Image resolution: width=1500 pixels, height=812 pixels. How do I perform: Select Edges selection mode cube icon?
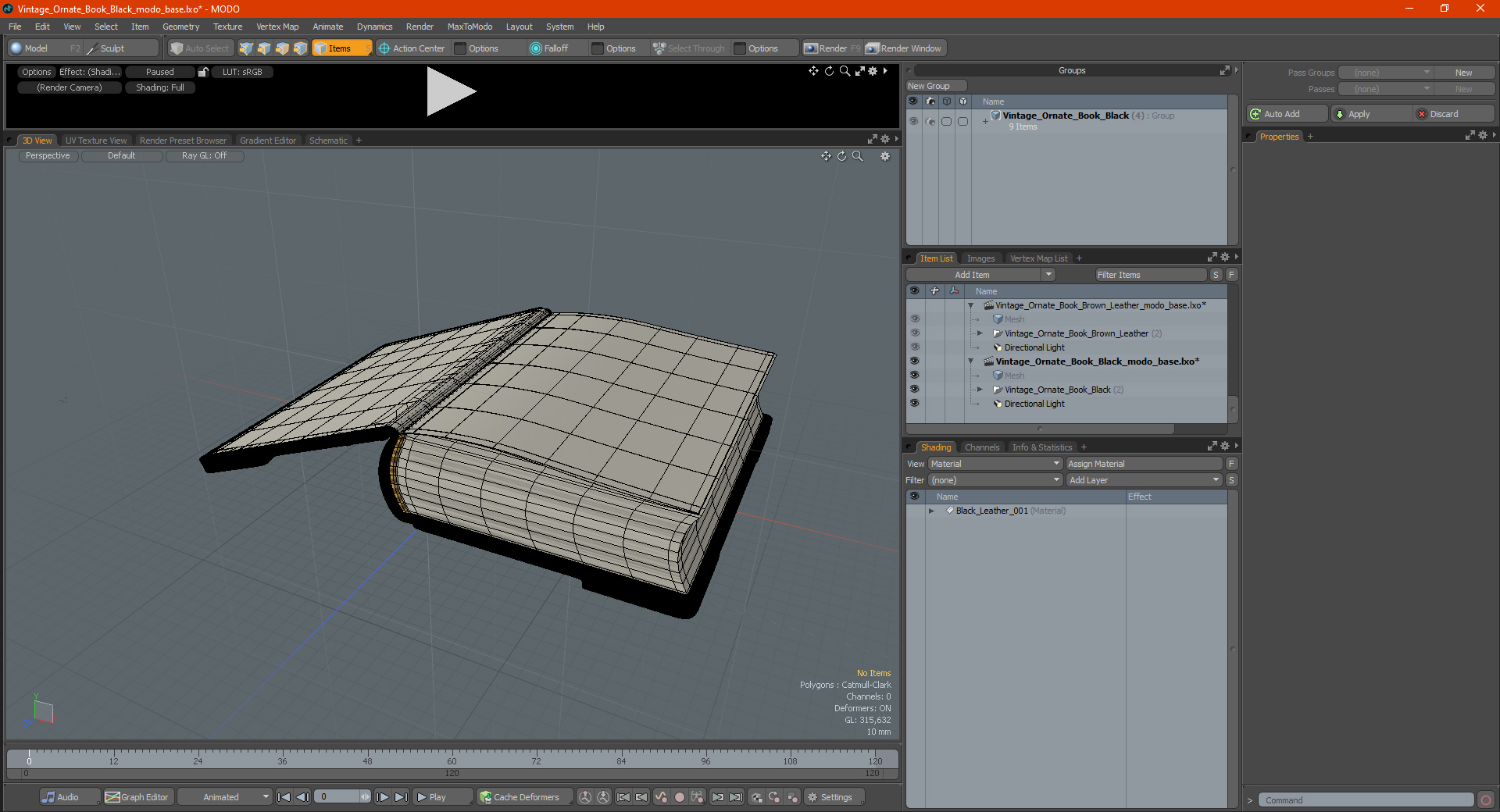(264, 48)
